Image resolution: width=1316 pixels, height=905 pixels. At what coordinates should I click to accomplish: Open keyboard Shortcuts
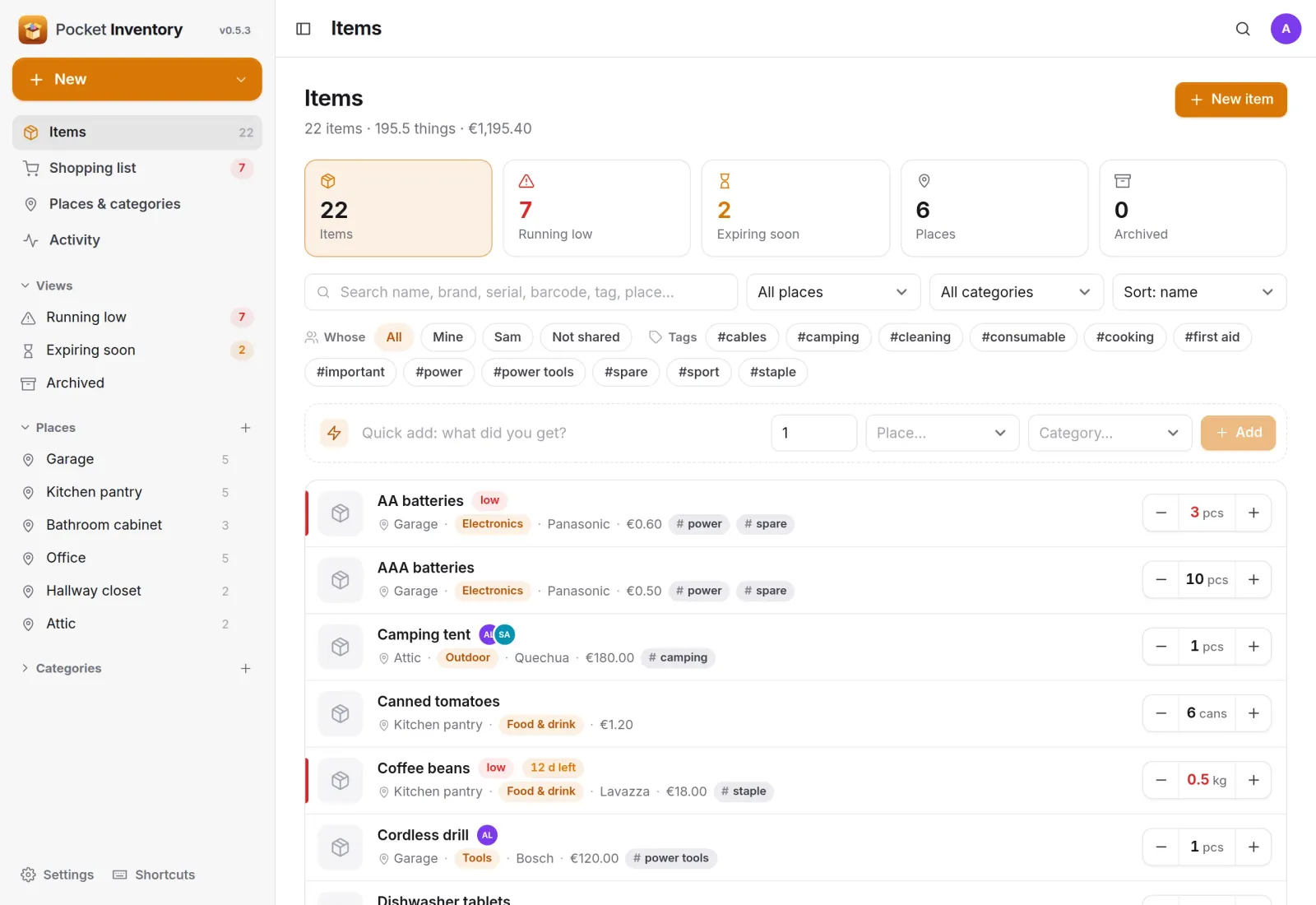point(154,875)
